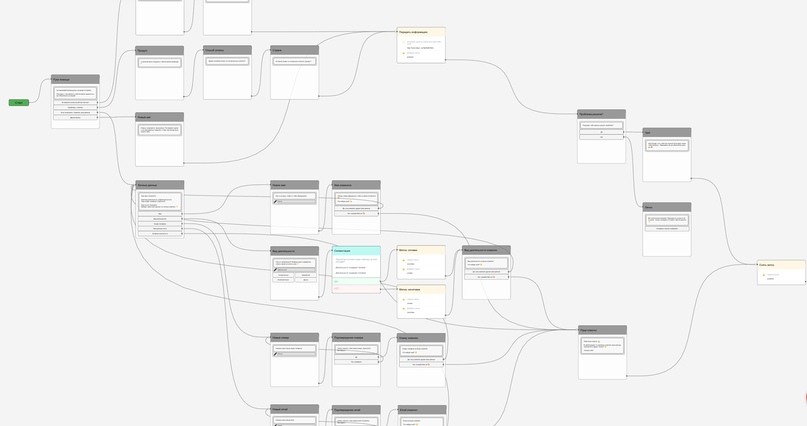Screen dimensions: 807x426
Task: Select the Имя изменено block header
Action: (x=356, y=185)
